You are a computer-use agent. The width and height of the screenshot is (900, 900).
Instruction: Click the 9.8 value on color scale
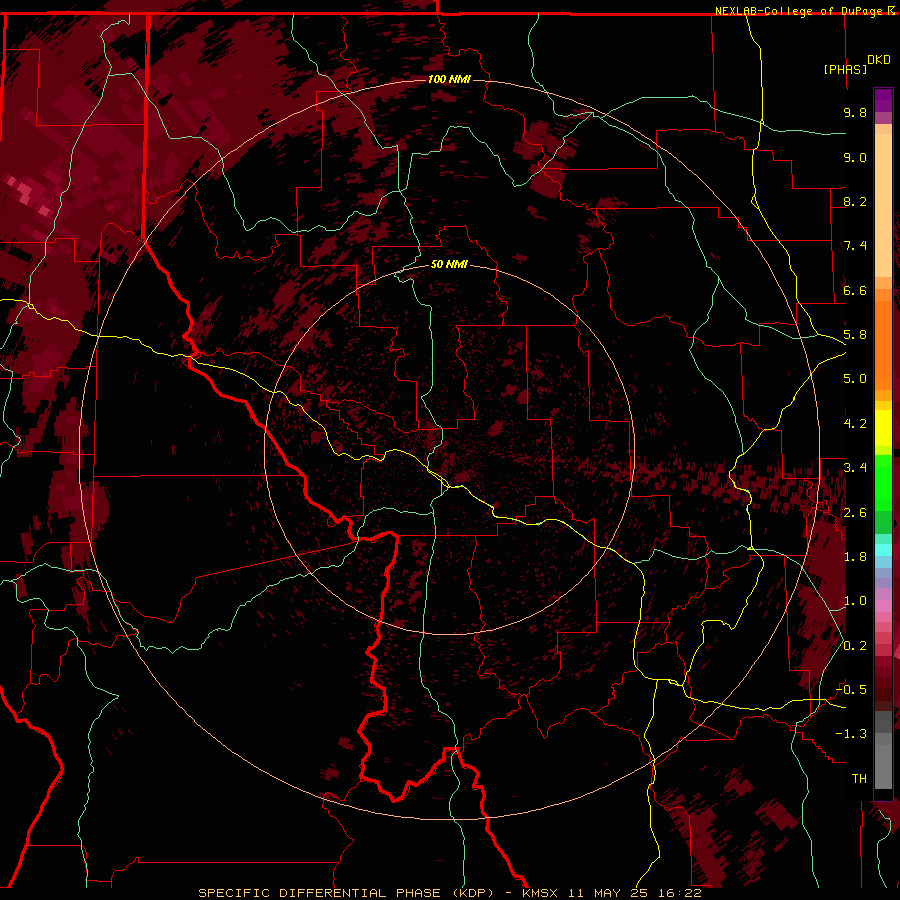(855, 112)
